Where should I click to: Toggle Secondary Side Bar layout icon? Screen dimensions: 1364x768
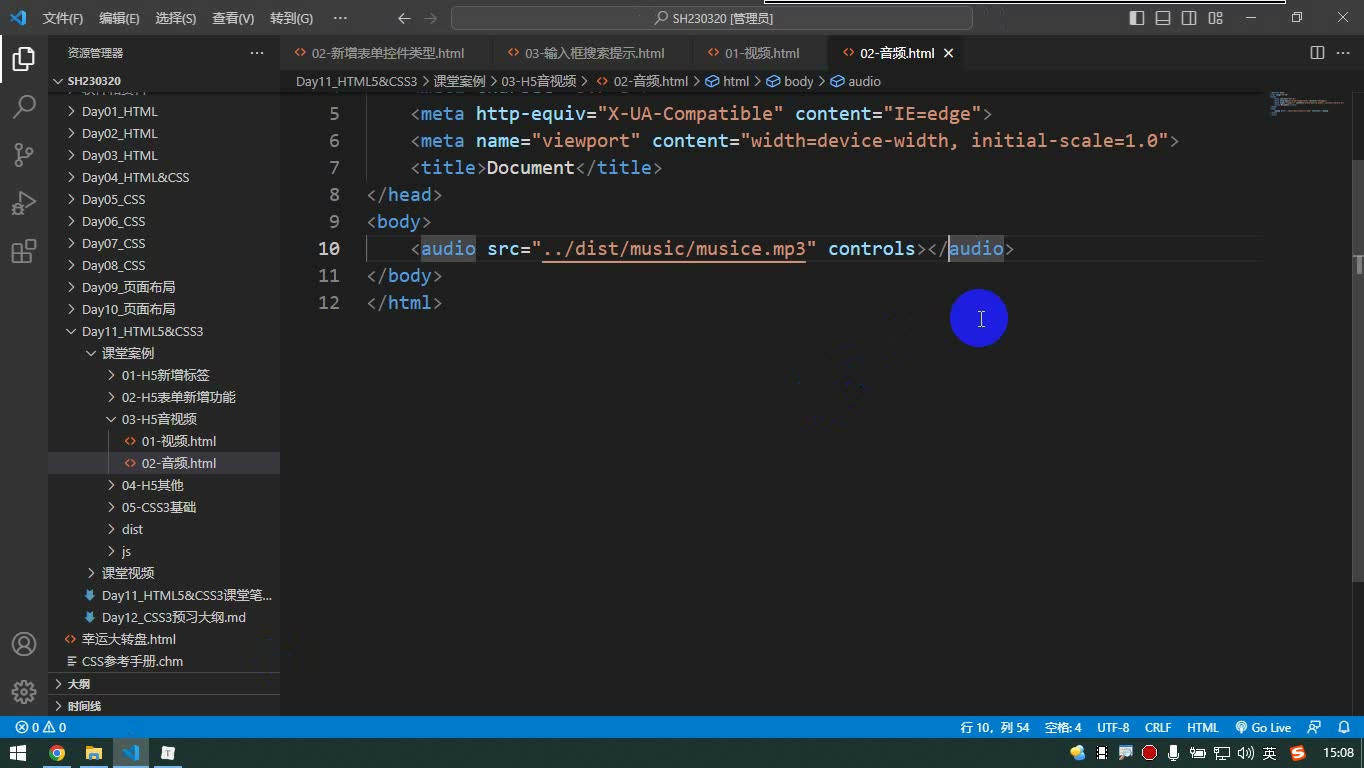pos(1189,18)
